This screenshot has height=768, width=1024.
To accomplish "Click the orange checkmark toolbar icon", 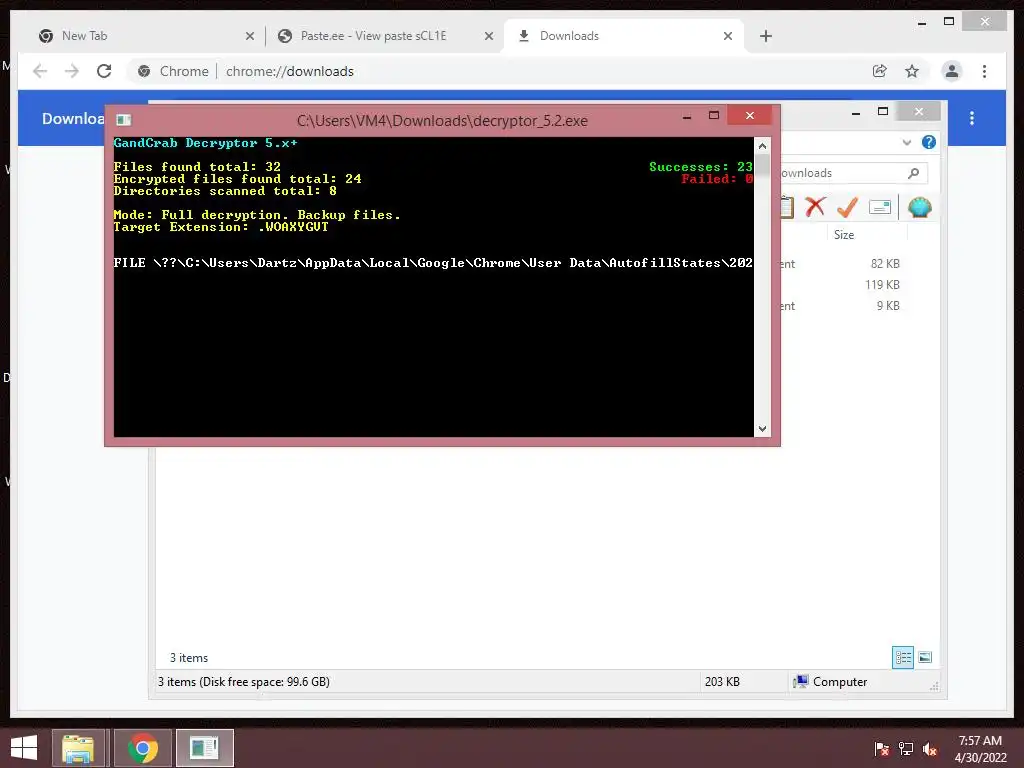I will pyautogui.click(x=847, y=208).
